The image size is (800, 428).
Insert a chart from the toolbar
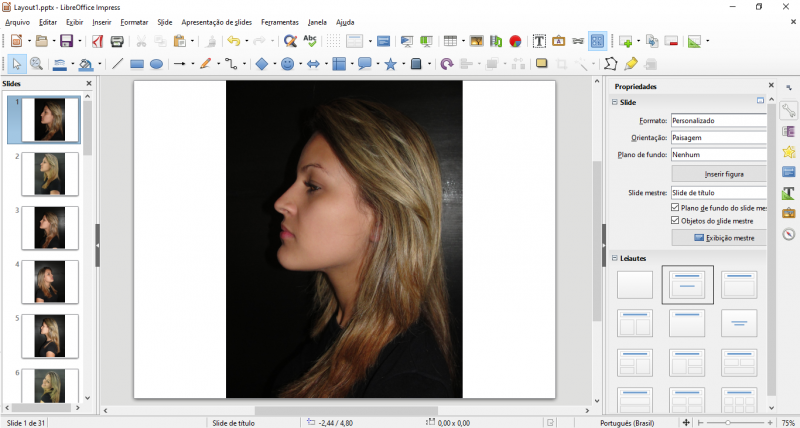point(515,41)
